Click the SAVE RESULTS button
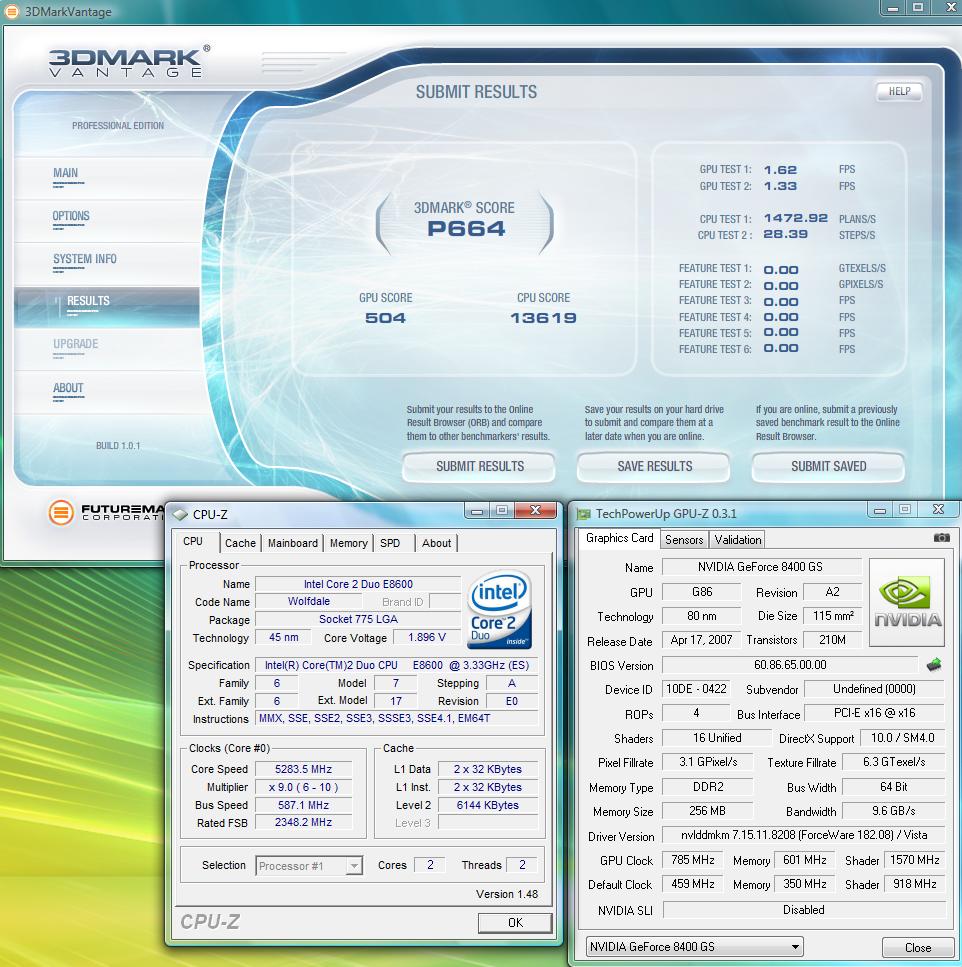 click(654, 467)
